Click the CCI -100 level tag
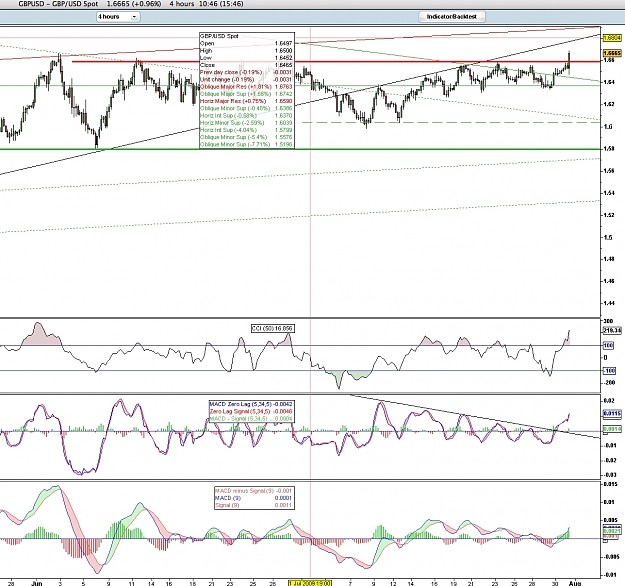Image resolution: width=625 pixels, height=586 pixels. coord(609,371)
